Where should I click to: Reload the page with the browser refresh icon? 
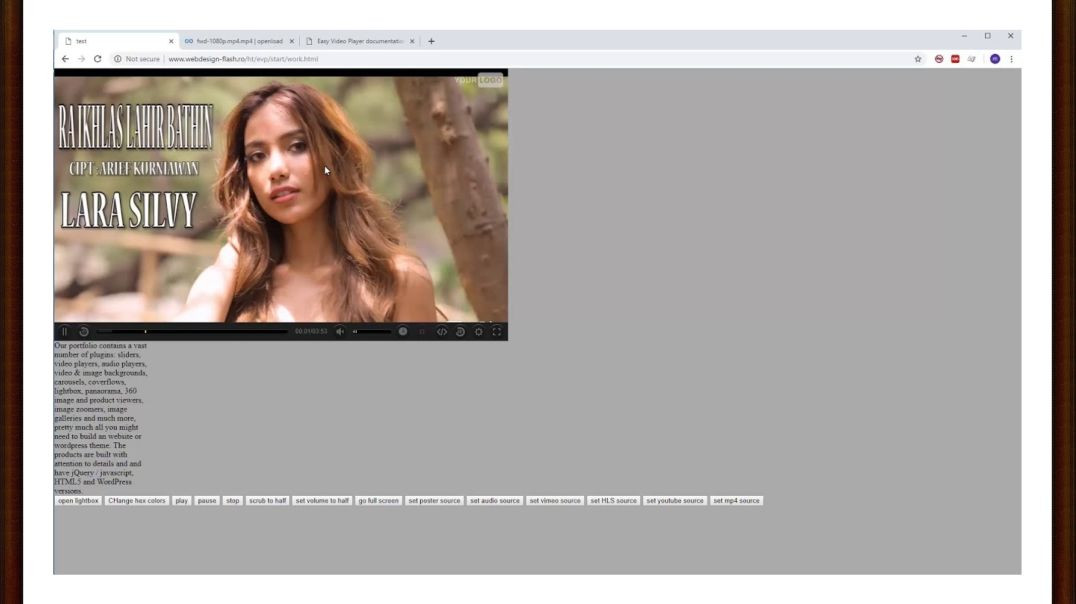[97, 59]
